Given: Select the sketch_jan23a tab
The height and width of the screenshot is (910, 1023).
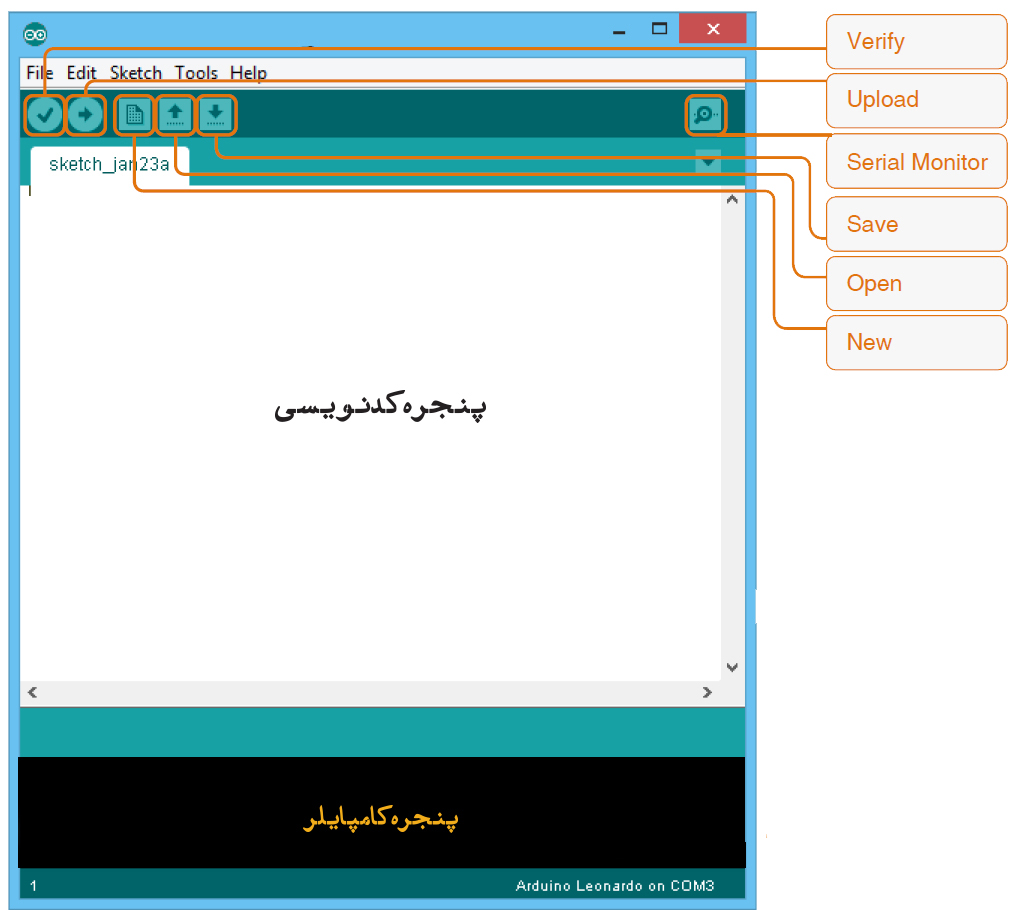Looking at the screenshot, I should coord(109,165).
